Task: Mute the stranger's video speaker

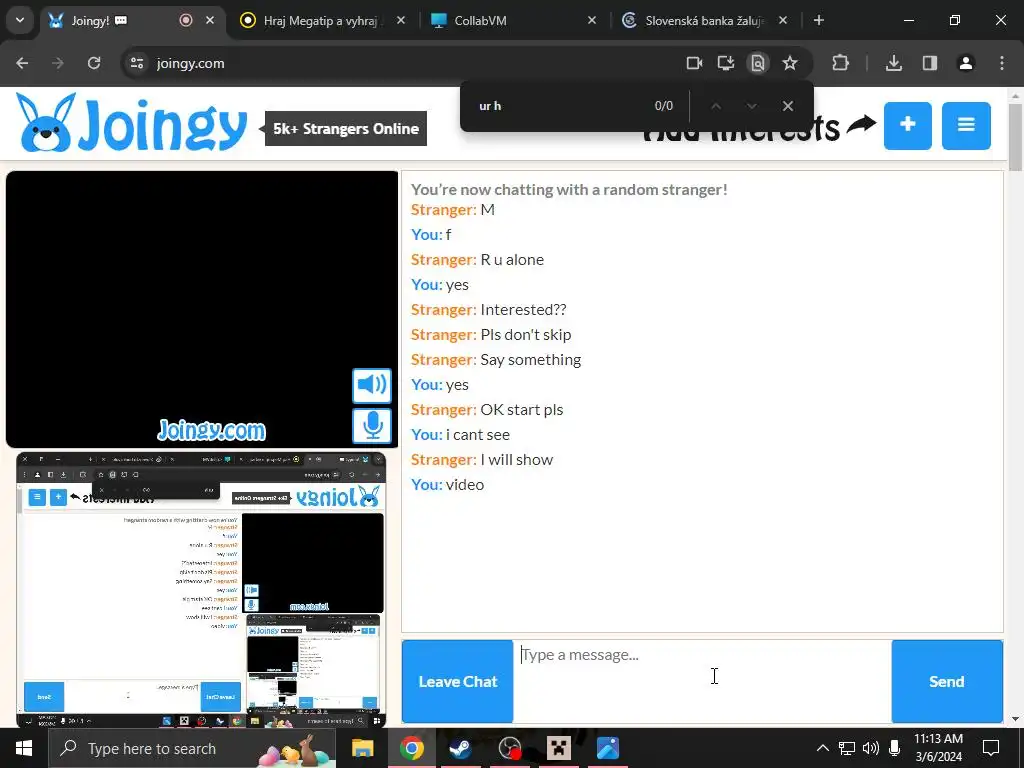Action: [372, 385]
